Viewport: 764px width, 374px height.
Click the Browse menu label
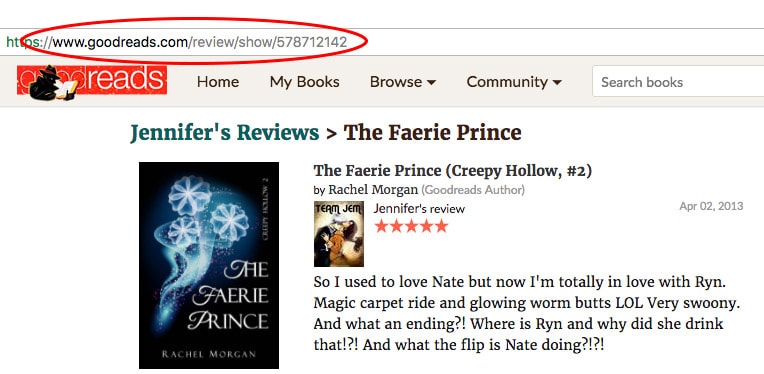pyautogui.click(x=396, y=82)
